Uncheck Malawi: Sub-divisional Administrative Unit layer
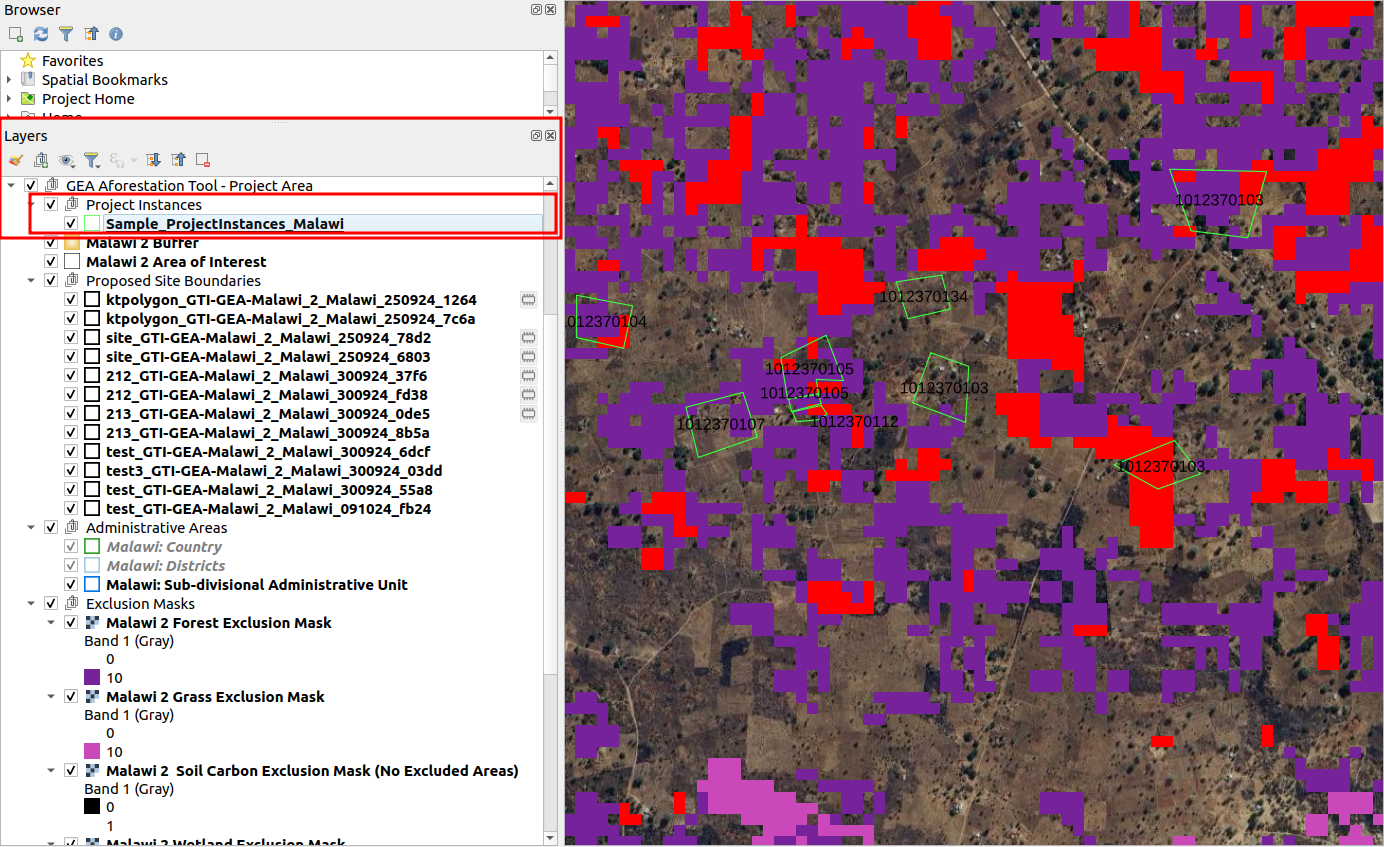Screen dimensions: 1384x847 71,585
